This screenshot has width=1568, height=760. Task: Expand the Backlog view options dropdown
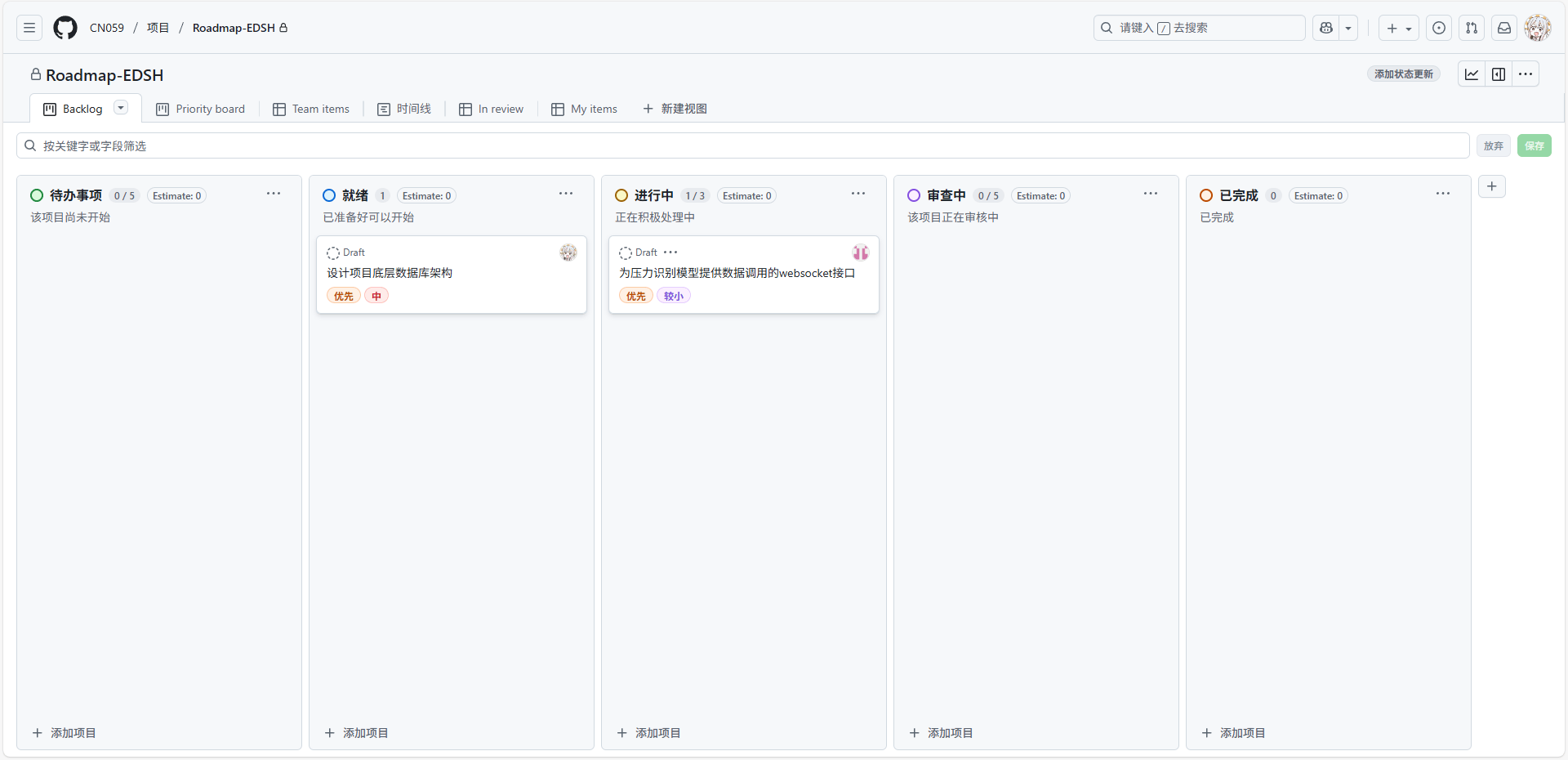(x=121, y=108)
